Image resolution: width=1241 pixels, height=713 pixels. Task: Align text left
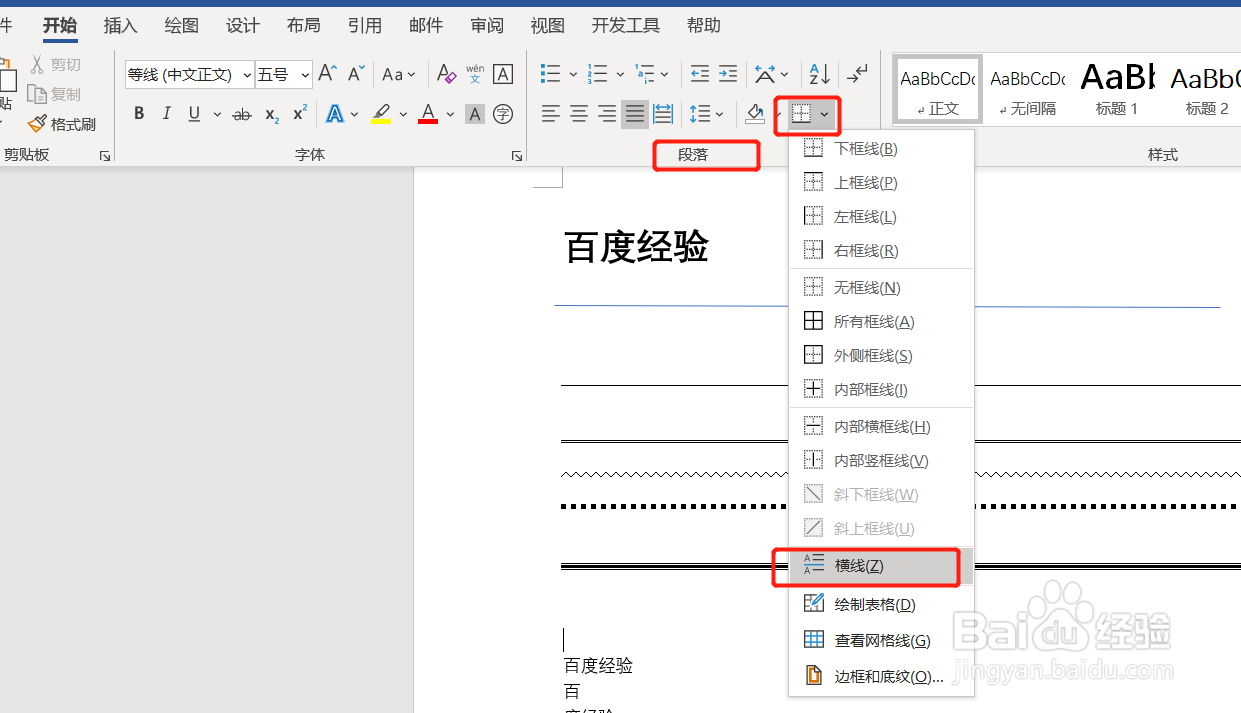[x=551, y=114]
